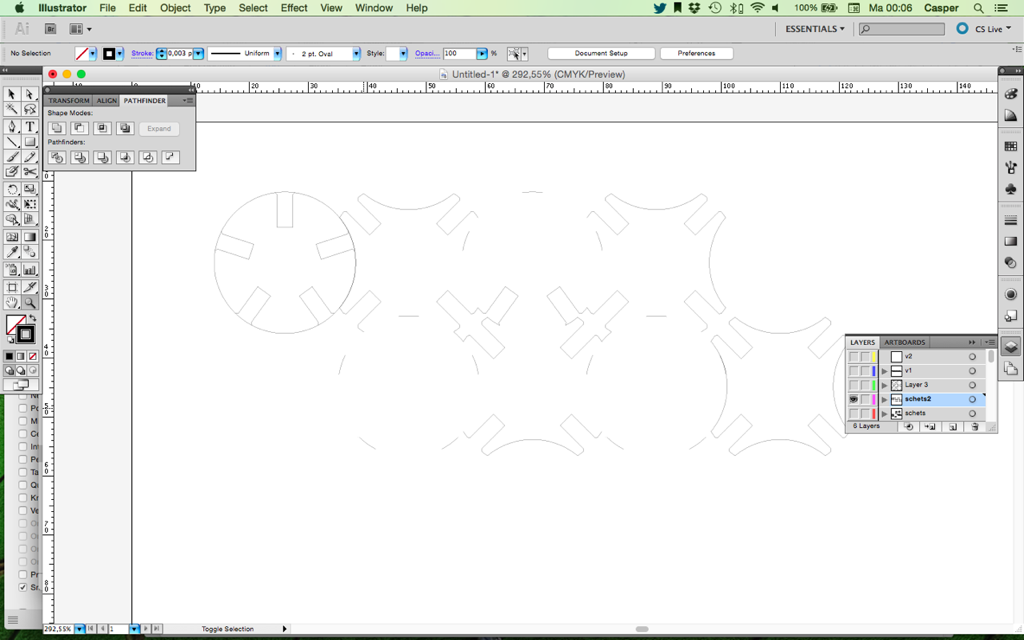Select the Artboard tool
This screenshot has height=640, width=1024.
click(11, 287)
